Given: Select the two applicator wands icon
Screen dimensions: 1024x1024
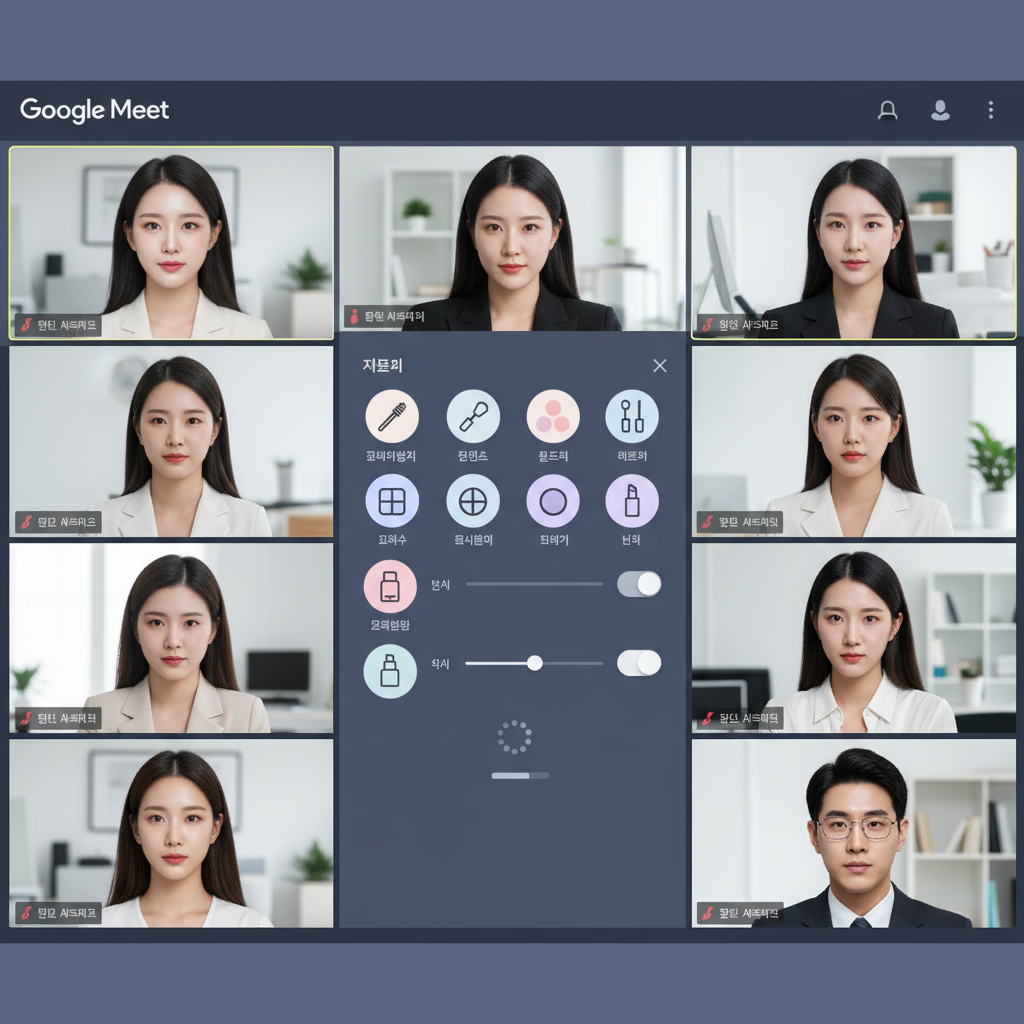Looking at the screenshot, I should point(632,416).
